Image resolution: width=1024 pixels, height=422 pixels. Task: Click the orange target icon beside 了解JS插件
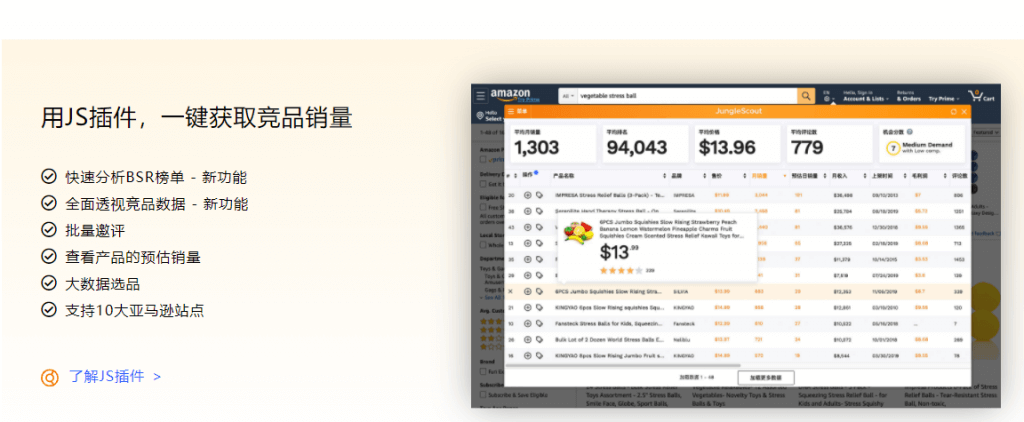(50, 377)
